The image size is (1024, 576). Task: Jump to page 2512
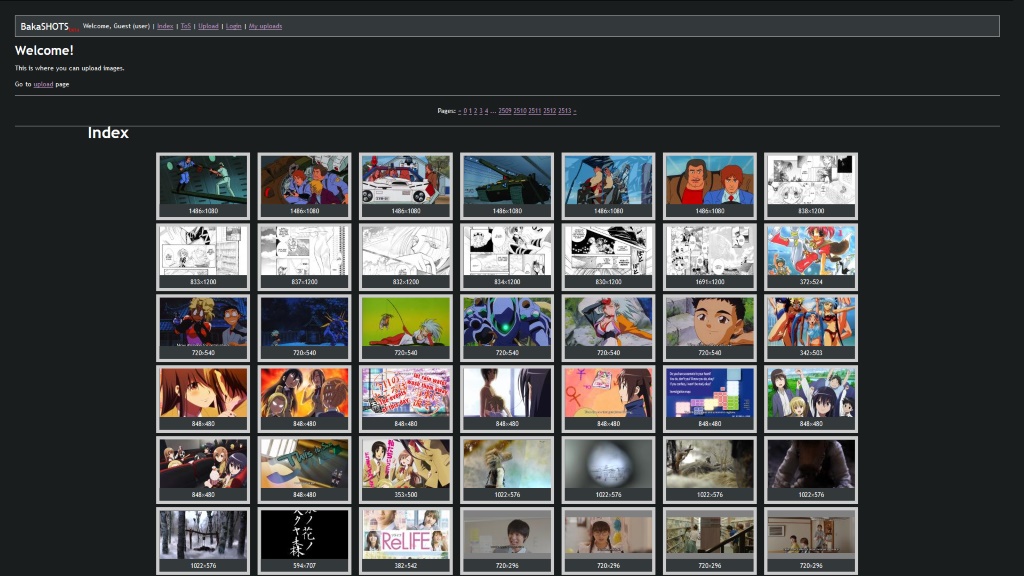pyautogui.click(x=549, y=111)
